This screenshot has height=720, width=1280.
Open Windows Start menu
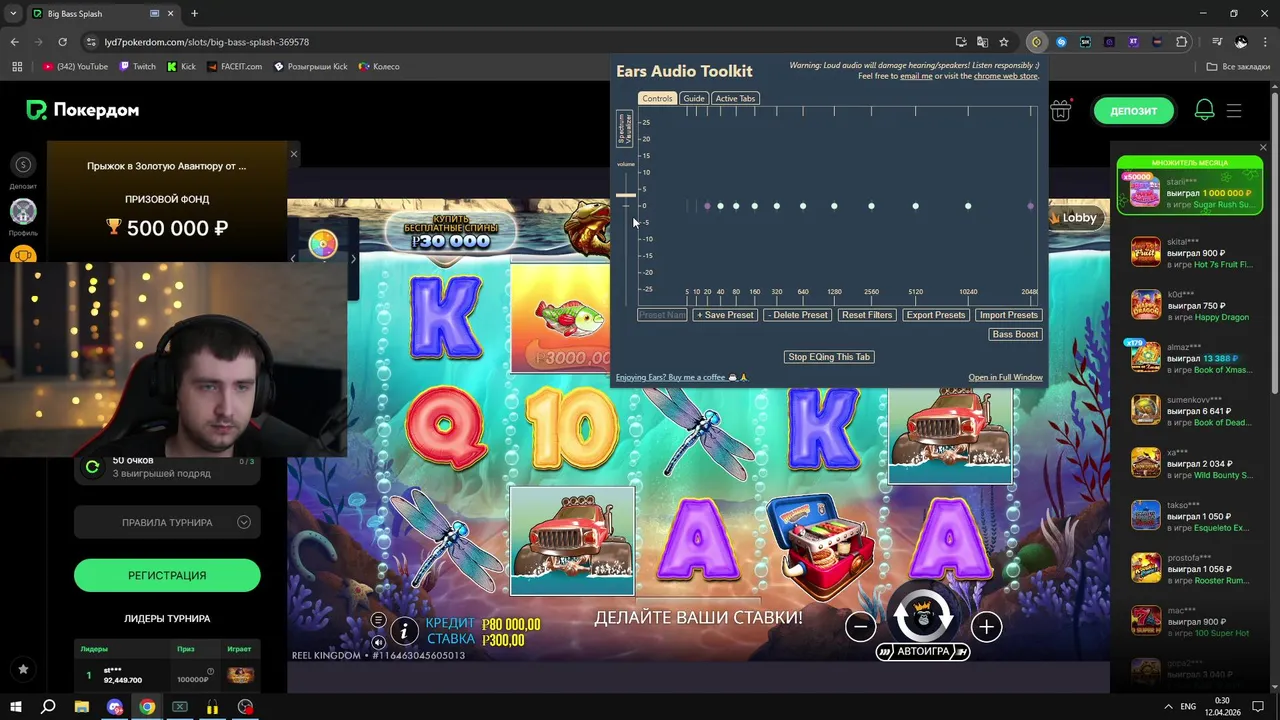pyautogui.click(x=15, y=707)
